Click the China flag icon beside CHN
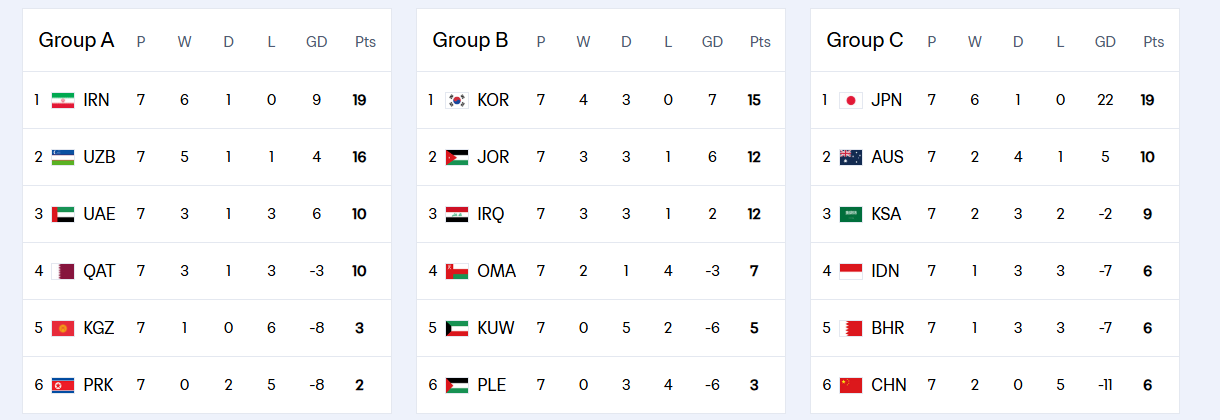This screenshot has height=420, width=1220. click(851, 385)
